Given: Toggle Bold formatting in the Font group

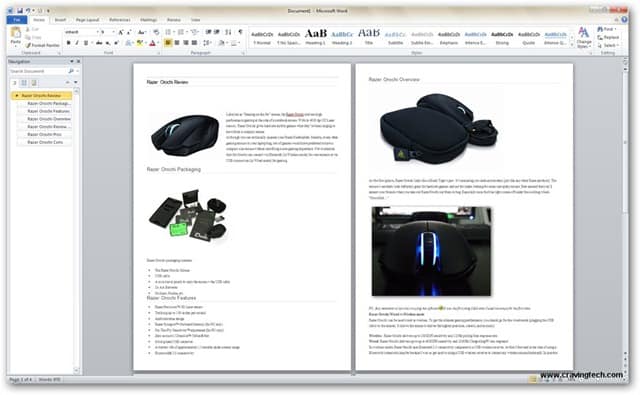Looking at the screenshot, I should coord(68,43).
